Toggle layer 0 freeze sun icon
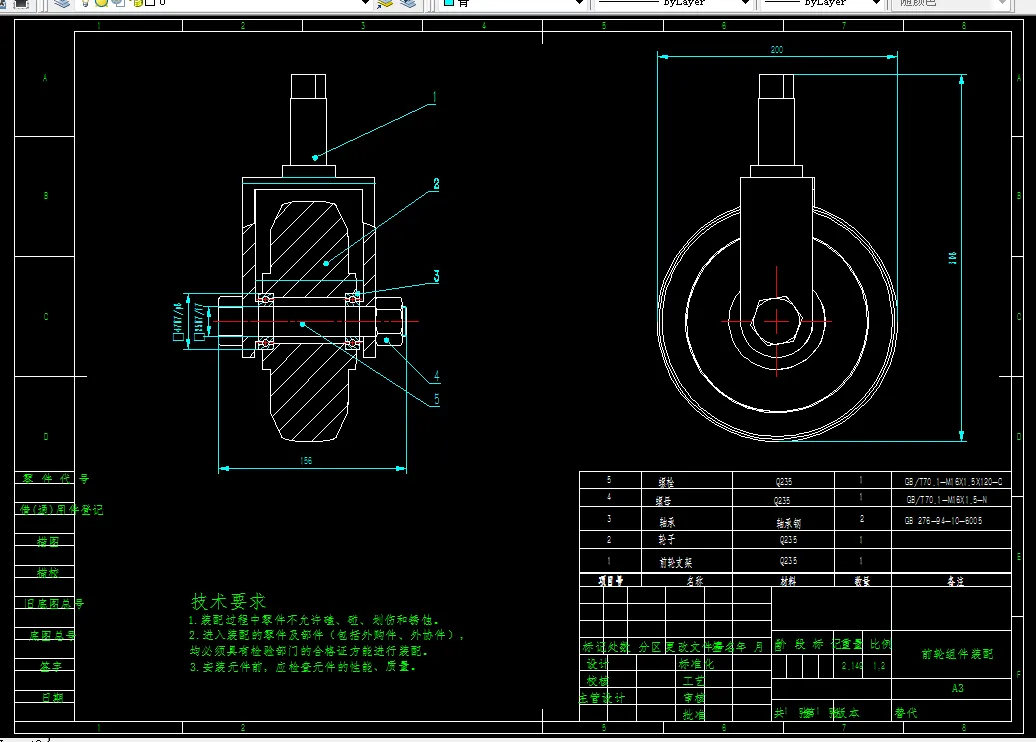This screenshot has width=1036, height=742. click(x=101, y=3)
